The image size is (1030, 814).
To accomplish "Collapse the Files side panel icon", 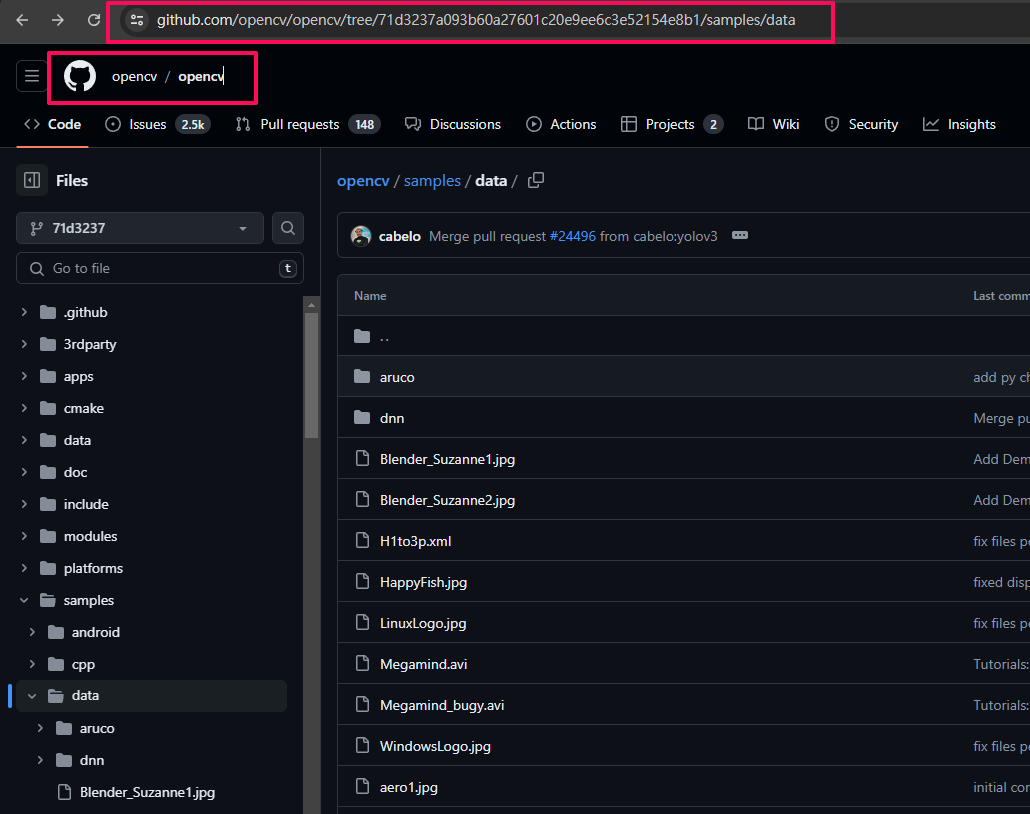I will pyautogui.click(x=32, y=181).
